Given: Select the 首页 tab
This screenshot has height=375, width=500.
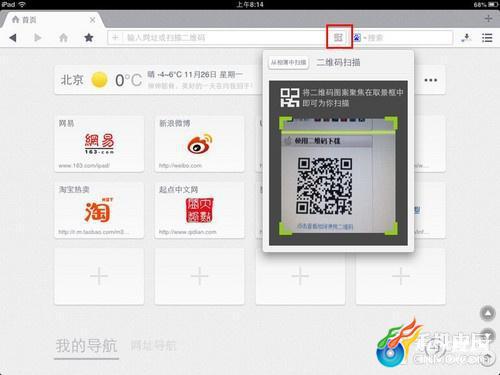Looking at the screenshot, I should coord(52,20).
